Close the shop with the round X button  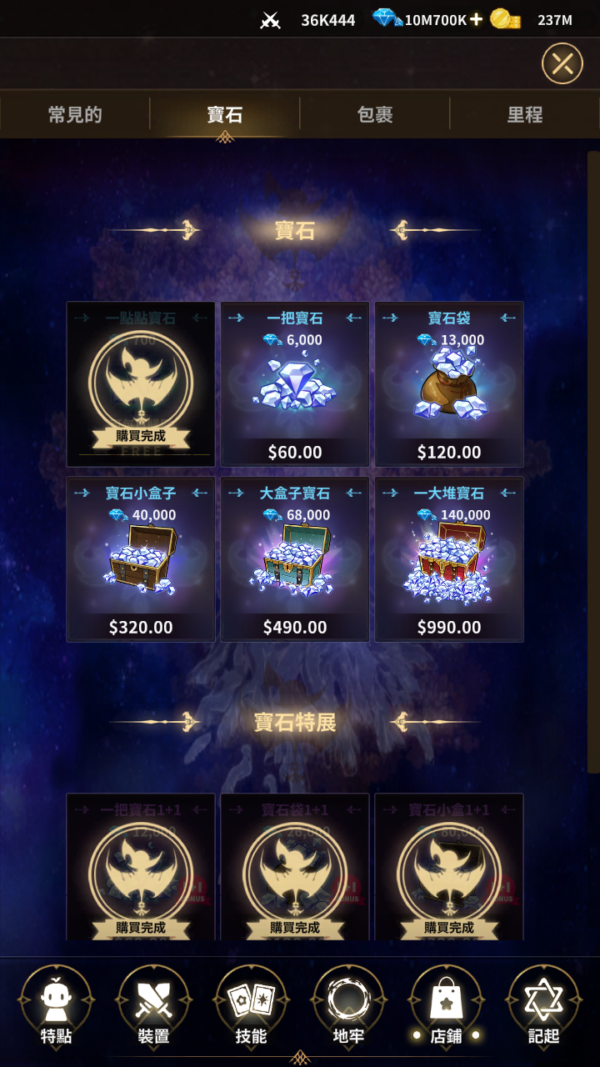pos(562,63)
